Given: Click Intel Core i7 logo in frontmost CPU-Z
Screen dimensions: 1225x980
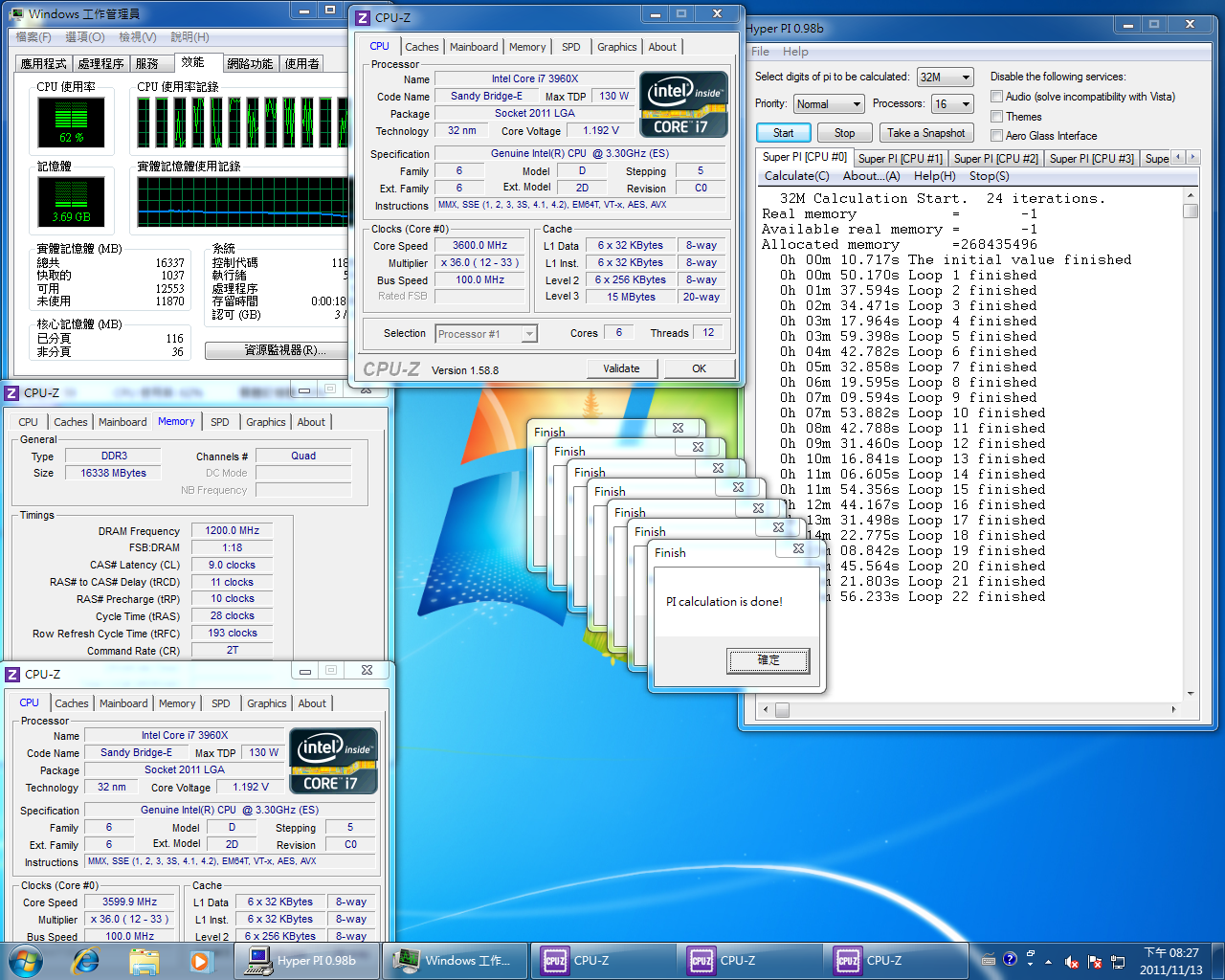Looking at the screenshot, I should pos(683,104).
